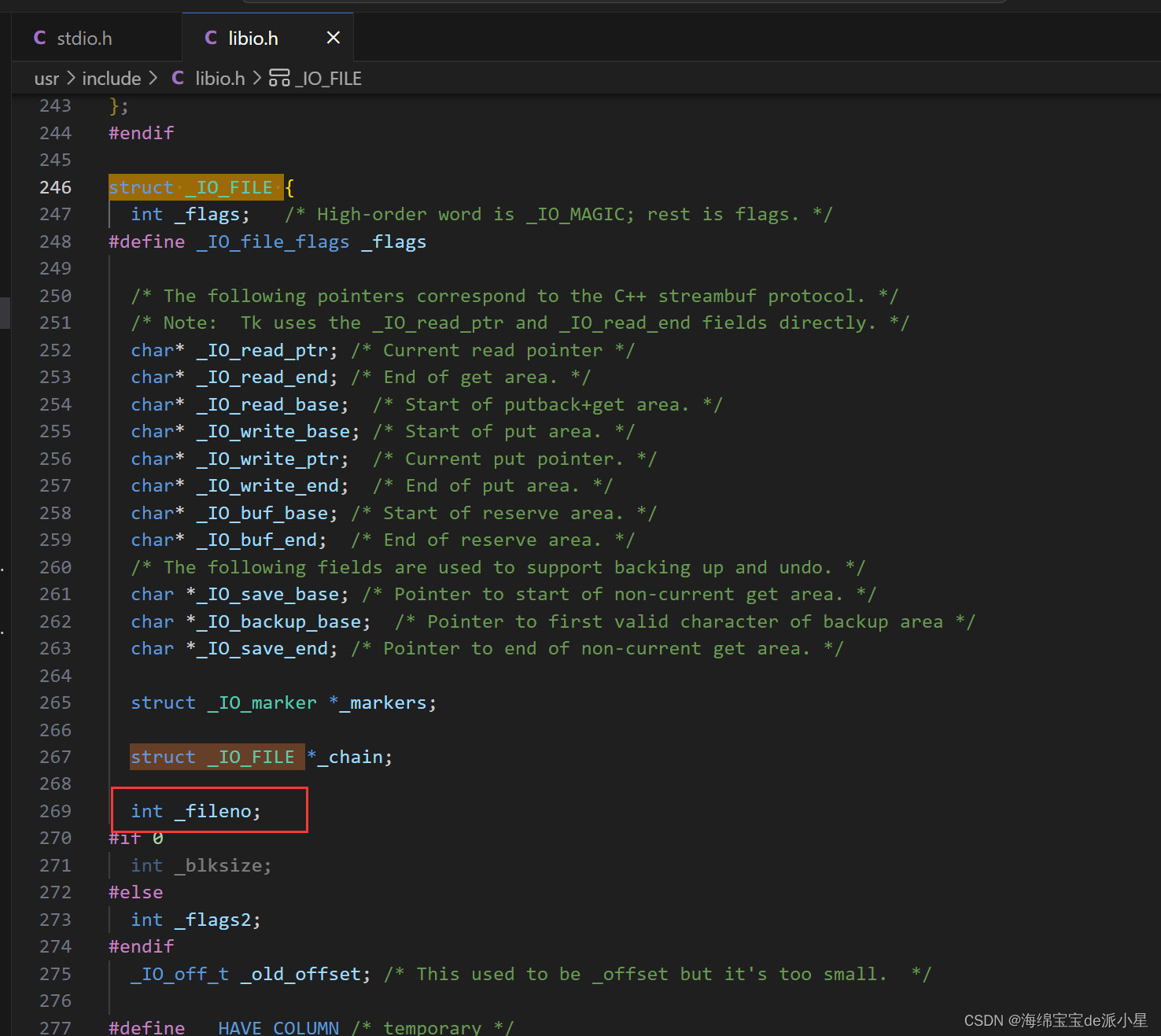Click '_IO_read_end' member name
This screenshot has width=1161, height=1036.
pos(262,377)
